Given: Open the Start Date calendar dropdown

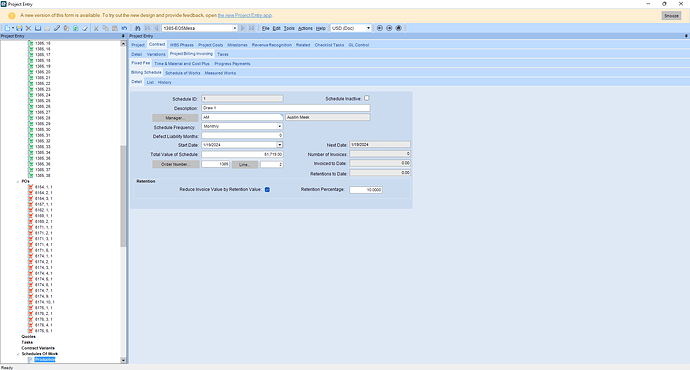Looking at the screenshot, I should pos(279,145).
